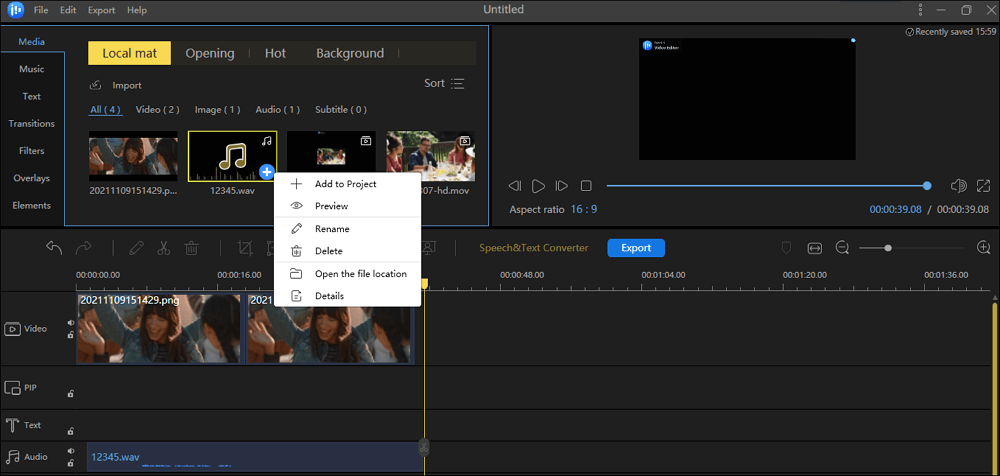Click the timeline zoom slider handle

coord(888,248)
